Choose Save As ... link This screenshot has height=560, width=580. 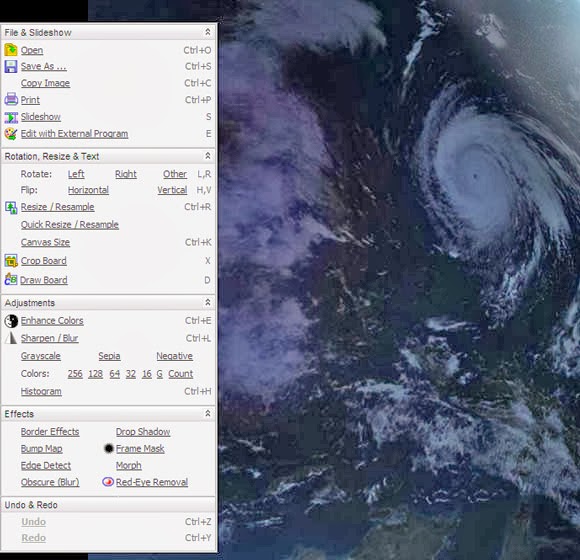[43, 67]
